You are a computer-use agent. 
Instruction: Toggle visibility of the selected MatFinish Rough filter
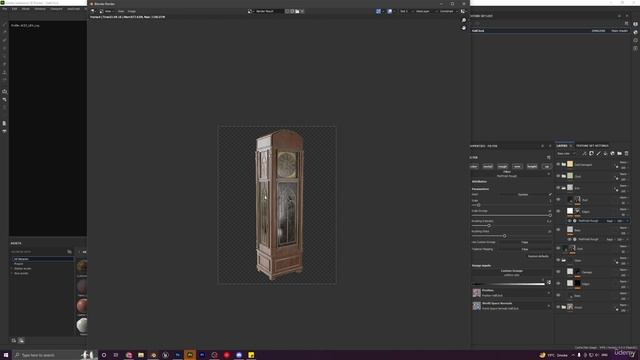569,221
